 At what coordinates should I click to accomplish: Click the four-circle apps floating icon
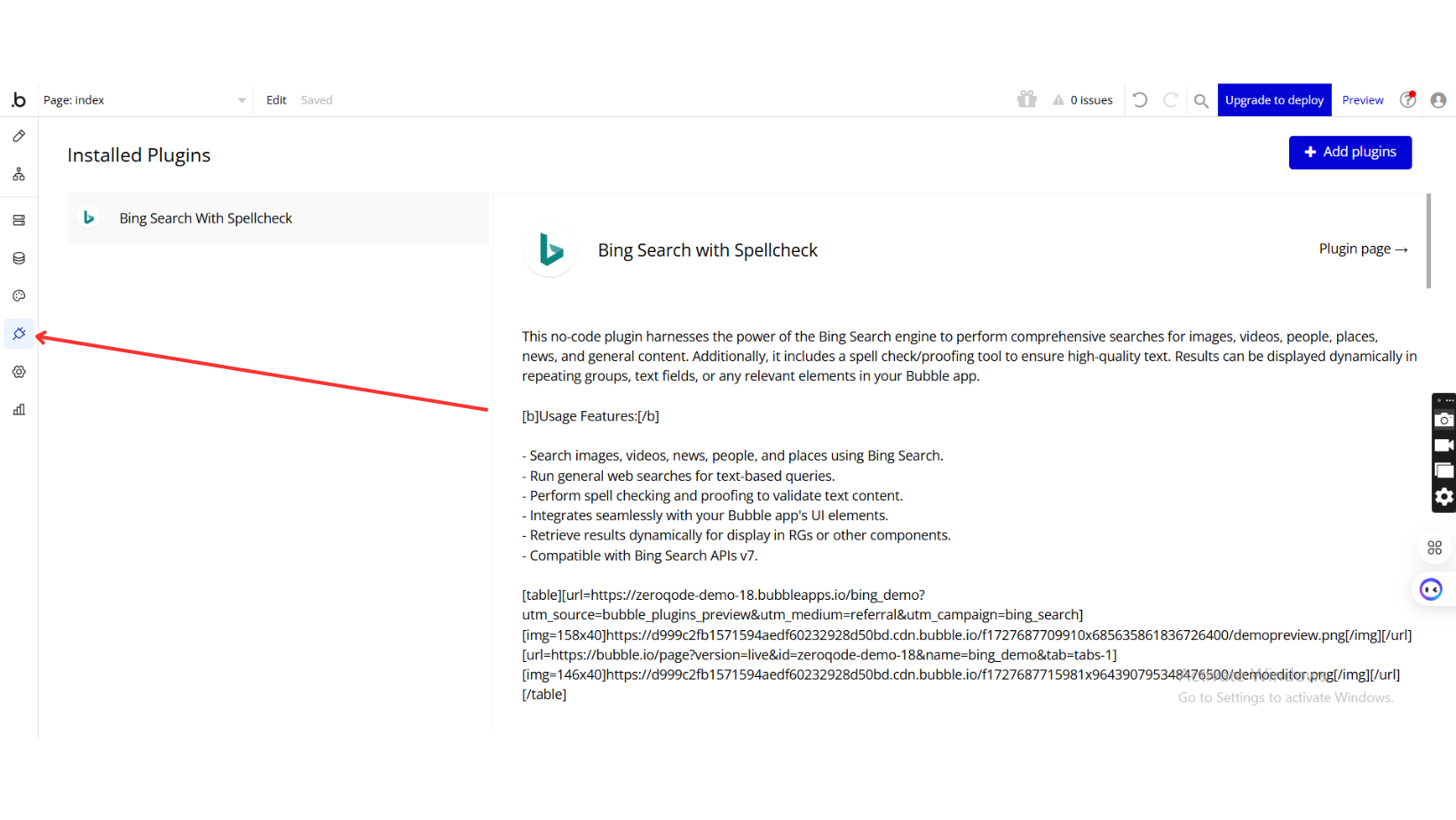point(1435,548)
